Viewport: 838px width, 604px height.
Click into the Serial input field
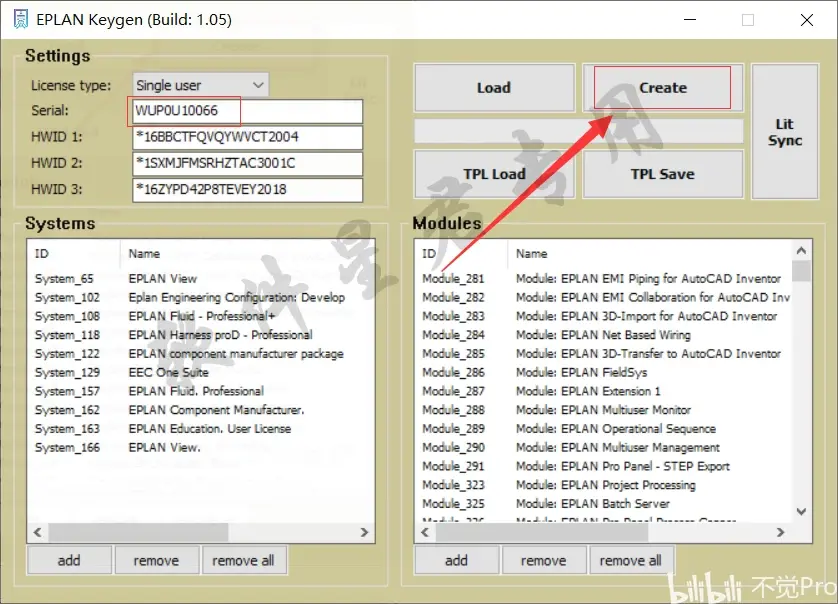pyautogui.click(x=247, y=111)
